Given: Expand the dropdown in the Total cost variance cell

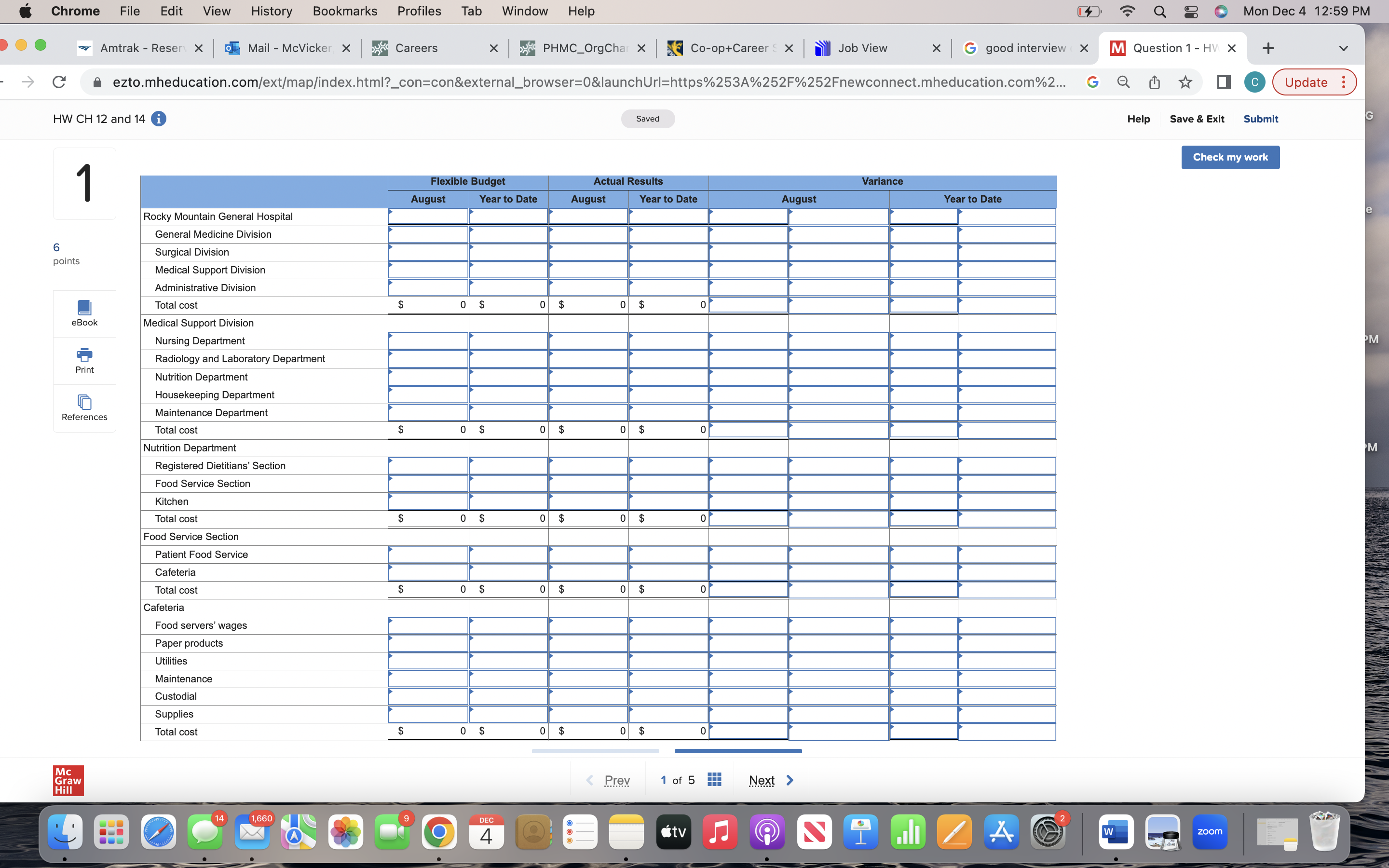Looking at the screenshot, I should tap(712, 305).
